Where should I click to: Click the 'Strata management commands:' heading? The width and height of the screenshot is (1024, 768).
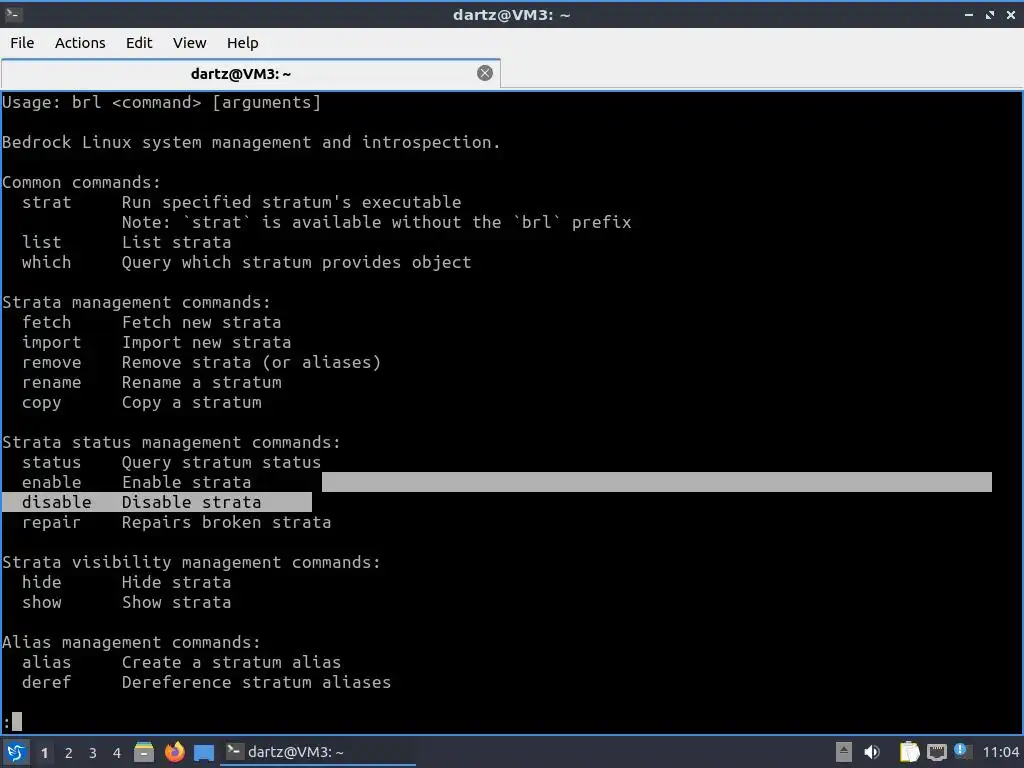pos(136,302)
